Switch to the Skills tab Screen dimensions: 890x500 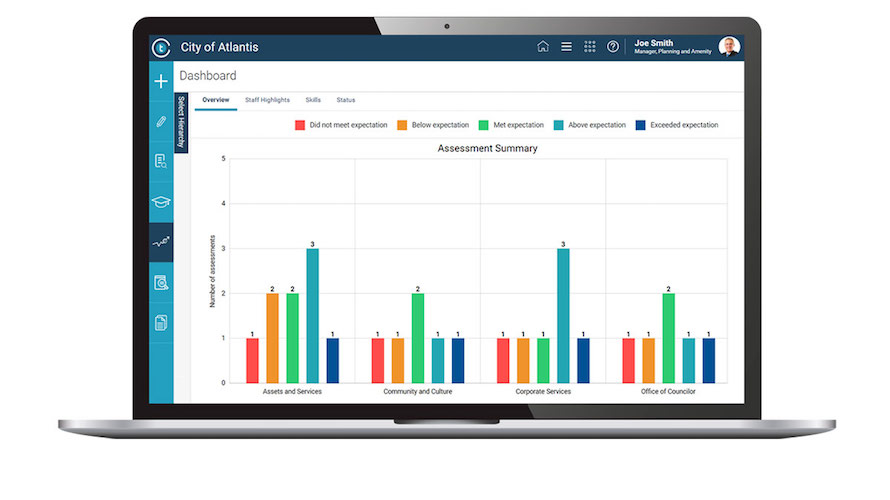(x=313, y=100)
